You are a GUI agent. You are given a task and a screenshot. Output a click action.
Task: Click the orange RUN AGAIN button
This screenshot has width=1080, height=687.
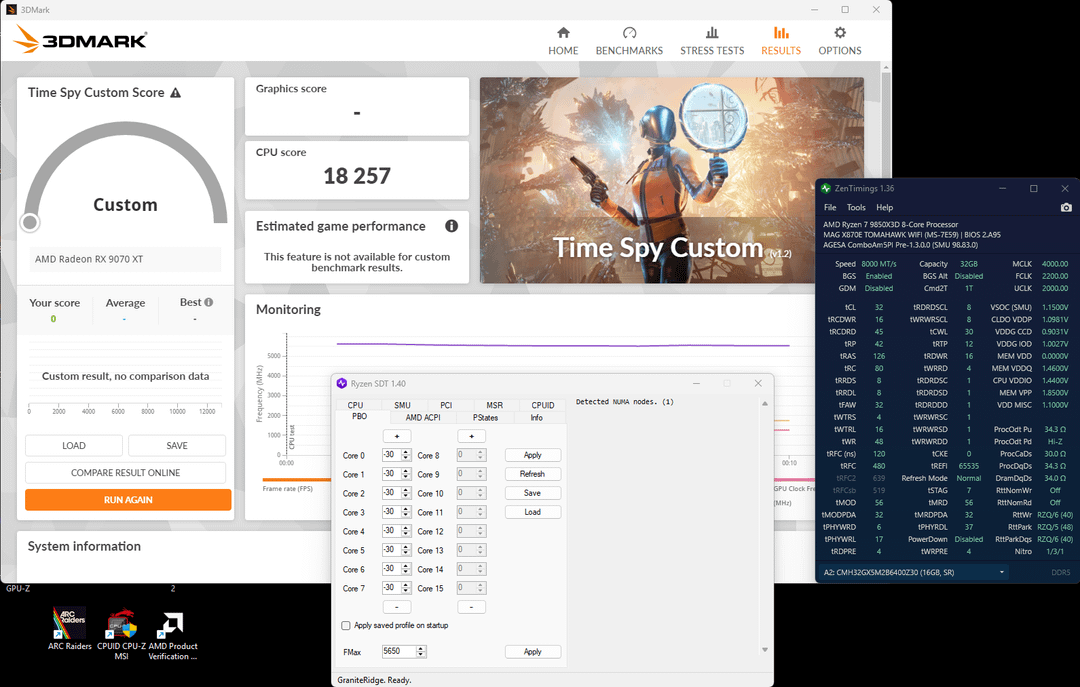128,500
